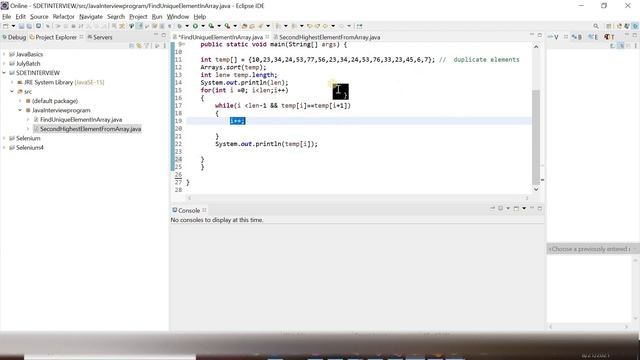The image size is (640, 360).
Task: Open the Run menu
Action: click(x=157, y=17)
